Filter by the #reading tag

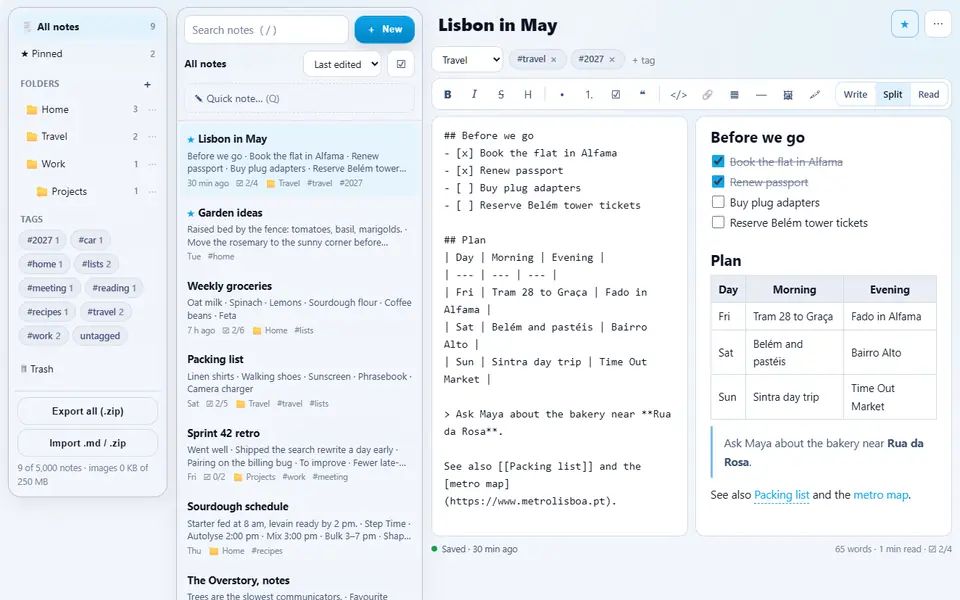pos(113,288)
